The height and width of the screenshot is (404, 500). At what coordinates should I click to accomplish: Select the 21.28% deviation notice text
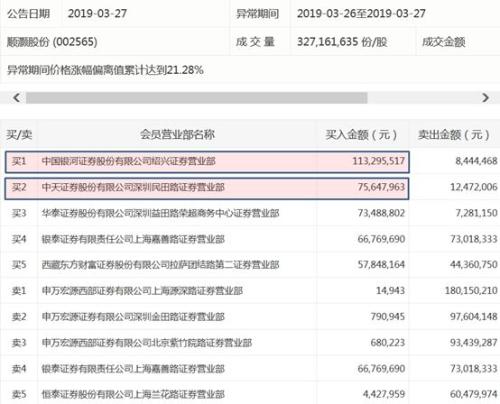coord(105,70)
